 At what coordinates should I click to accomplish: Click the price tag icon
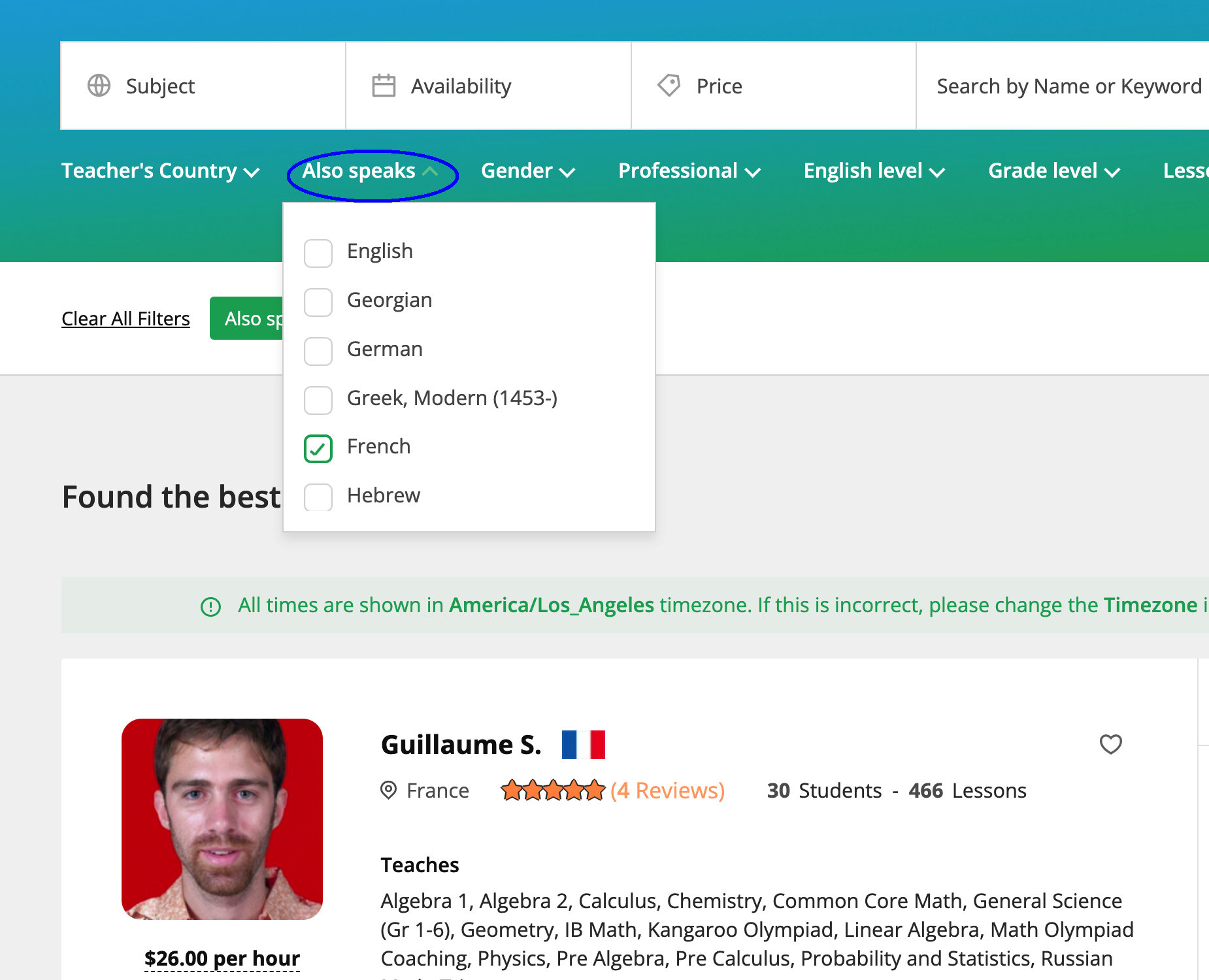(x=669, y=86)
